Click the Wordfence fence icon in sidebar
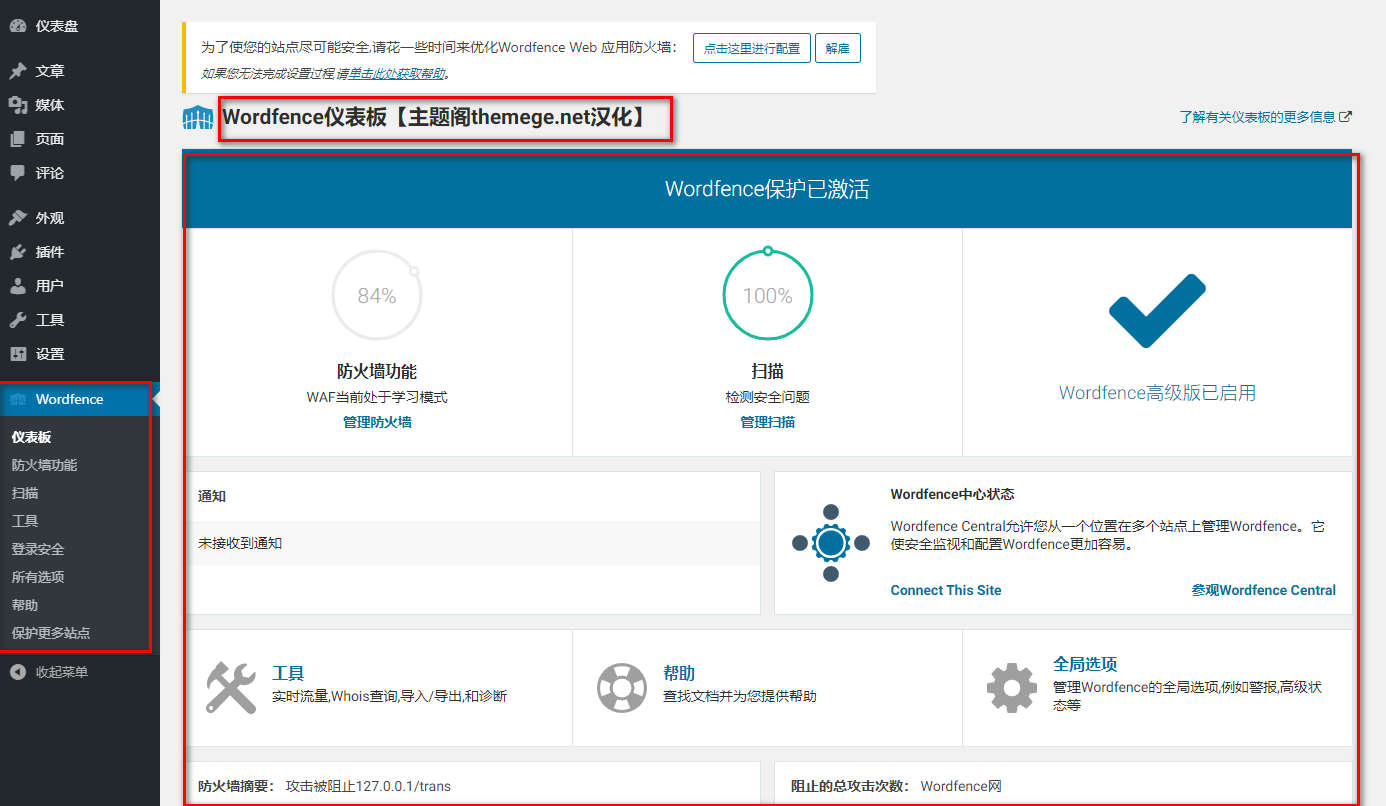 (x=18, y=399)
